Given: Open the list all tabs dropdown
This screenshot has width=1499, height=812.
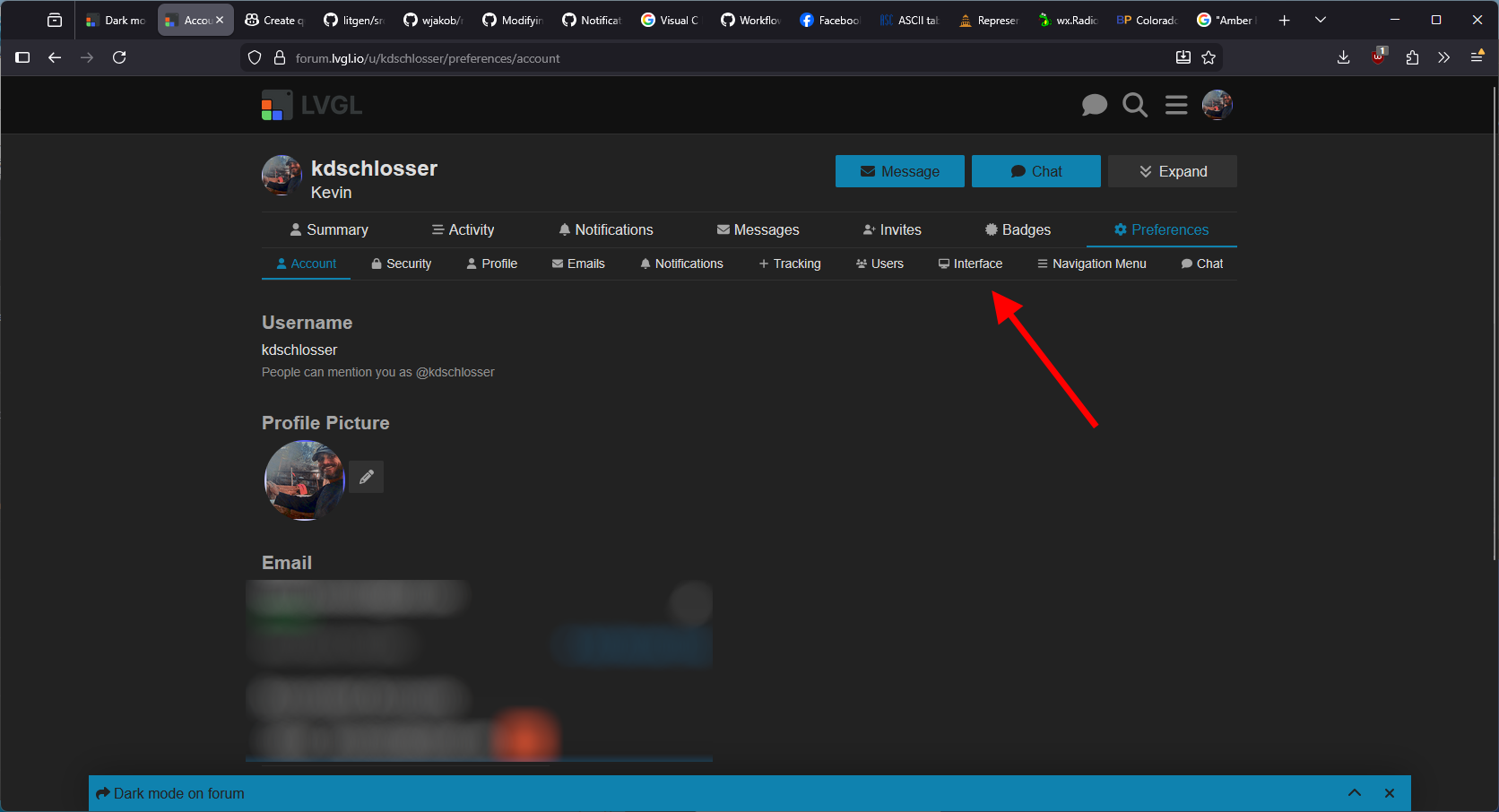Looking at the screenshot, I should click(x=1320, y=20).
